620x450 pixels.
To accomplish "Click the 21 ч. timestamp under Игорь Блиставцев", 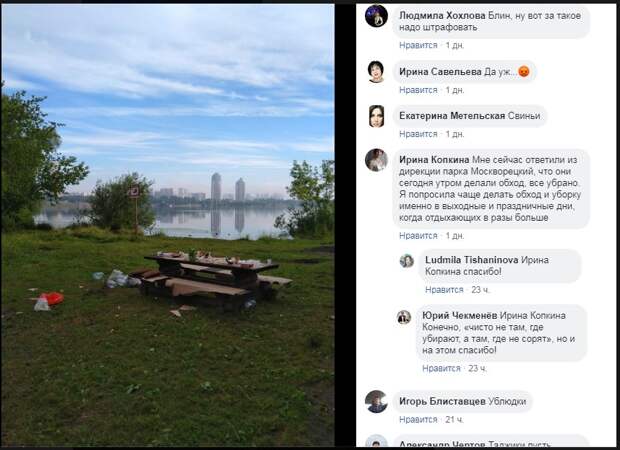I will [454, 419].
